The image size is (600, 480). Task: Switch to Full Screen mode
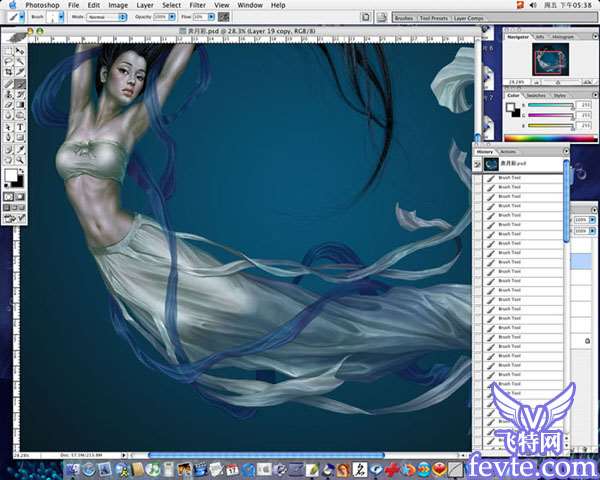tap(22, 207)
